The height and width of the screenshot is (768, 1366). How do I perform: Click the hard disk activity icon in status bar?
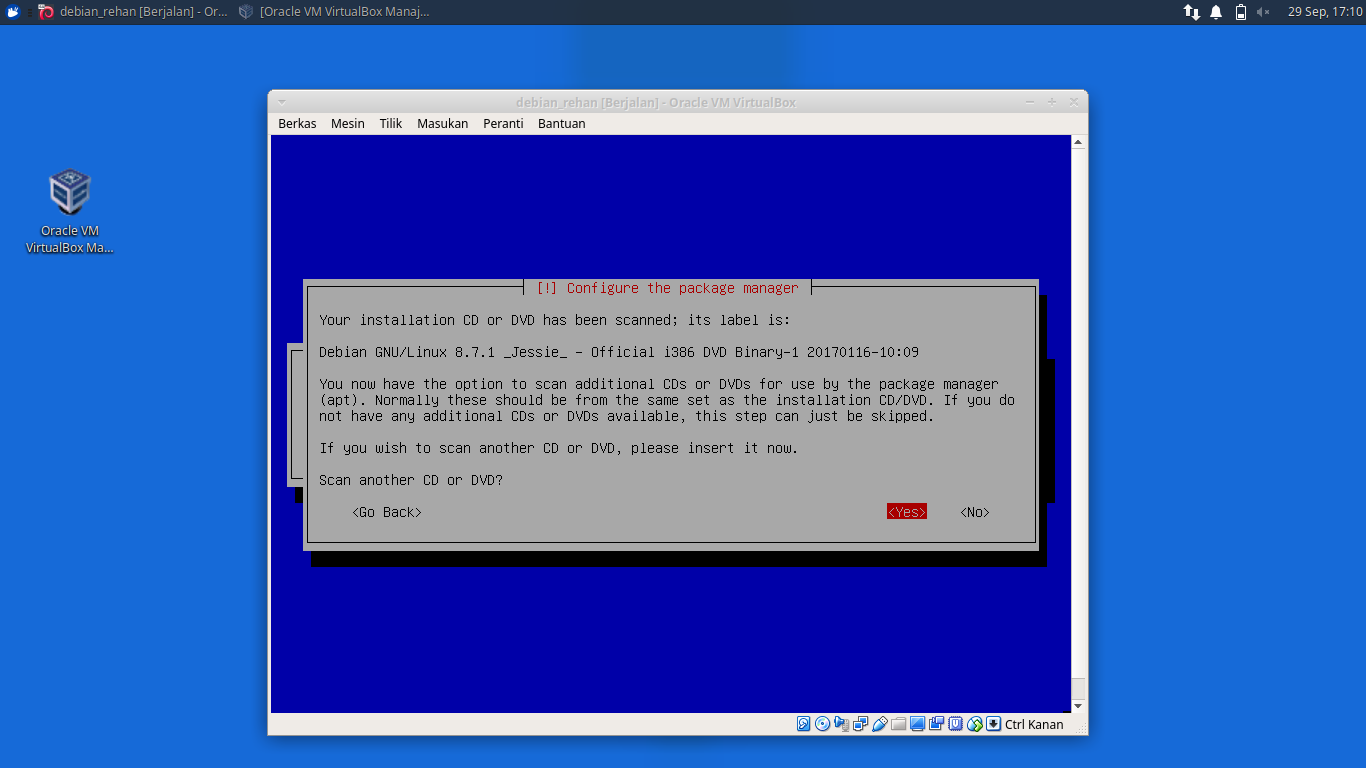(804, 724)
